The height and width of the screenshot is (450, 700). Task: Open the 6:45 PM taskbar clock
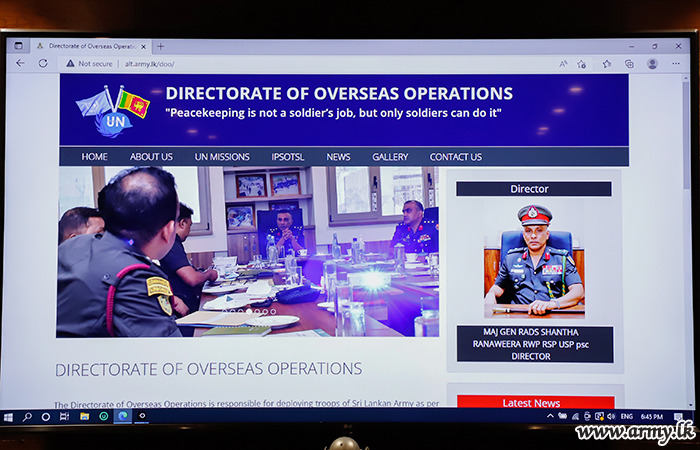(651, 417)
